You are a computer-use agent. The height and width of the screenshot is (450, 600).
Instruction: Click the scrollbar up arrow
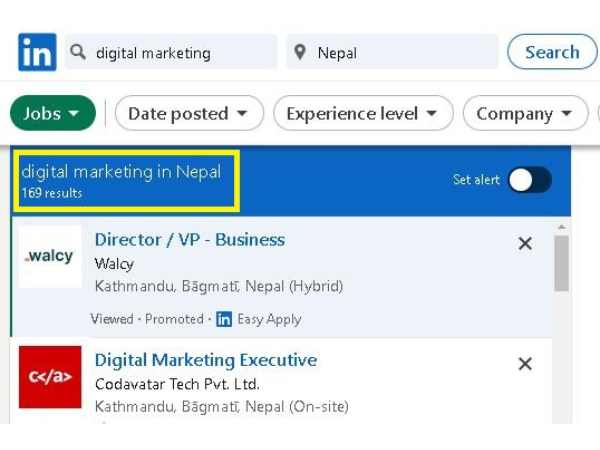pyautogui.click(x=561, y=227)
